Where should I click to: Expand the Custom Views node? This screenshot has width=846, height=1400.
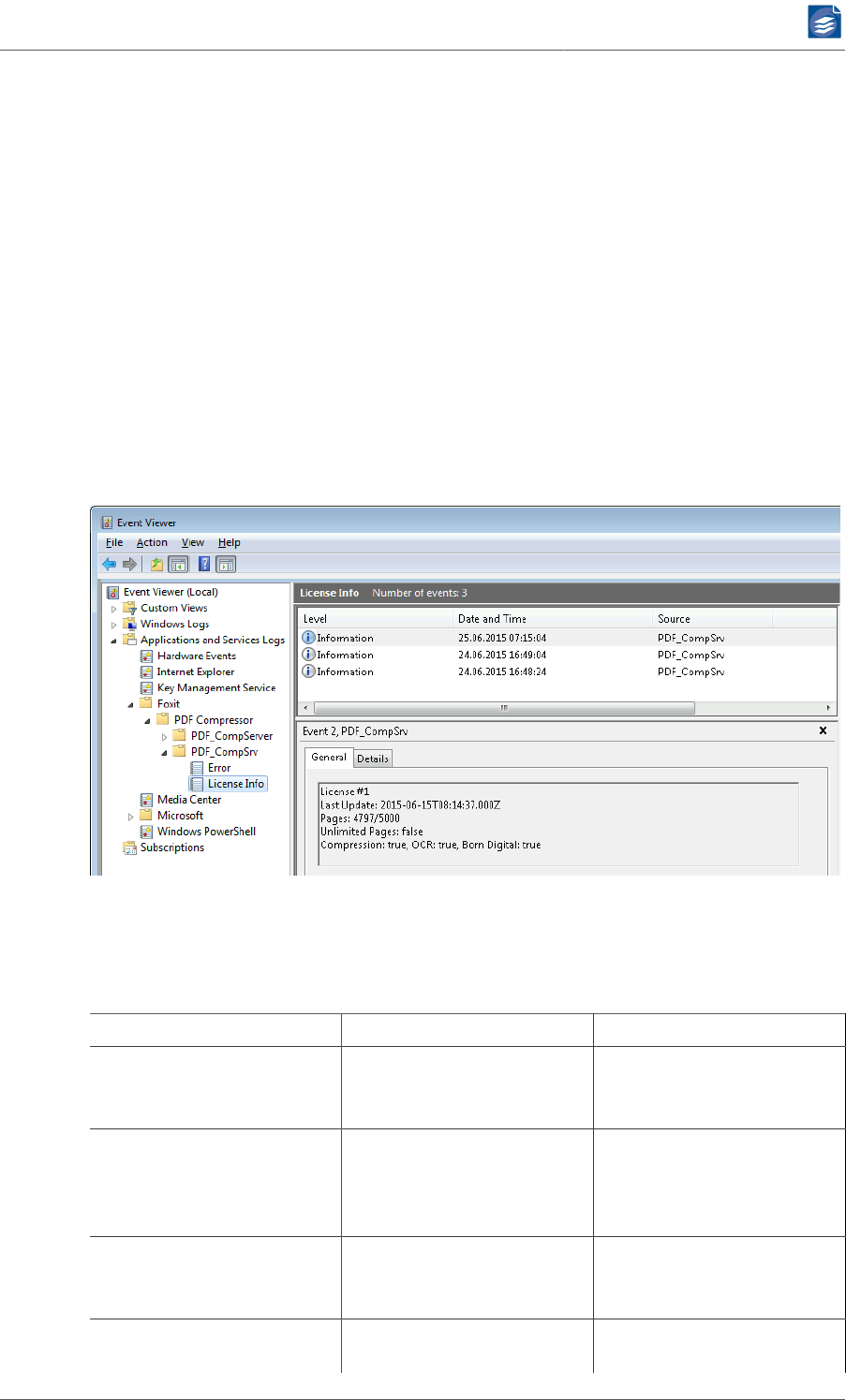click(x=114, y=609)
